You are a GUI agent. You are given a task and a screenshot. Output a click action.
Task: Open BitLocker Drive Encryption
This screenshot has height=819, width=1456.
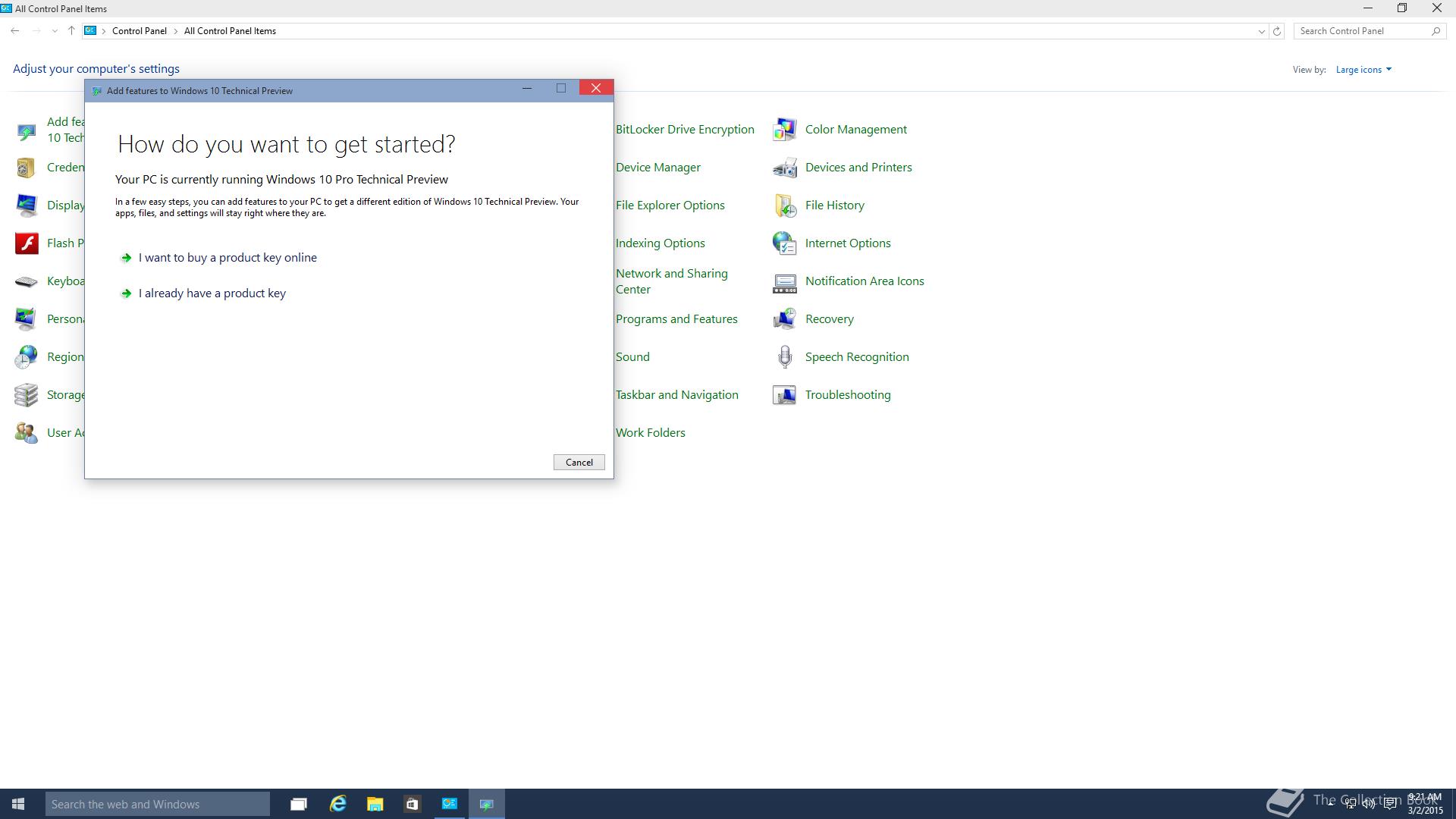tap(685, 130)
